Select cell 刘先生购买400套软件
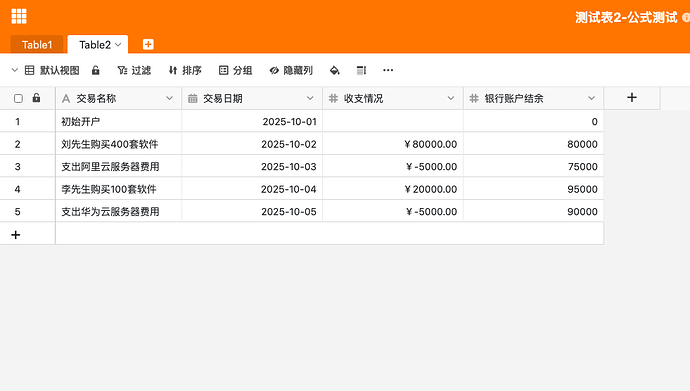Viewport: 690px width, 391px height. tap(119, 144)
